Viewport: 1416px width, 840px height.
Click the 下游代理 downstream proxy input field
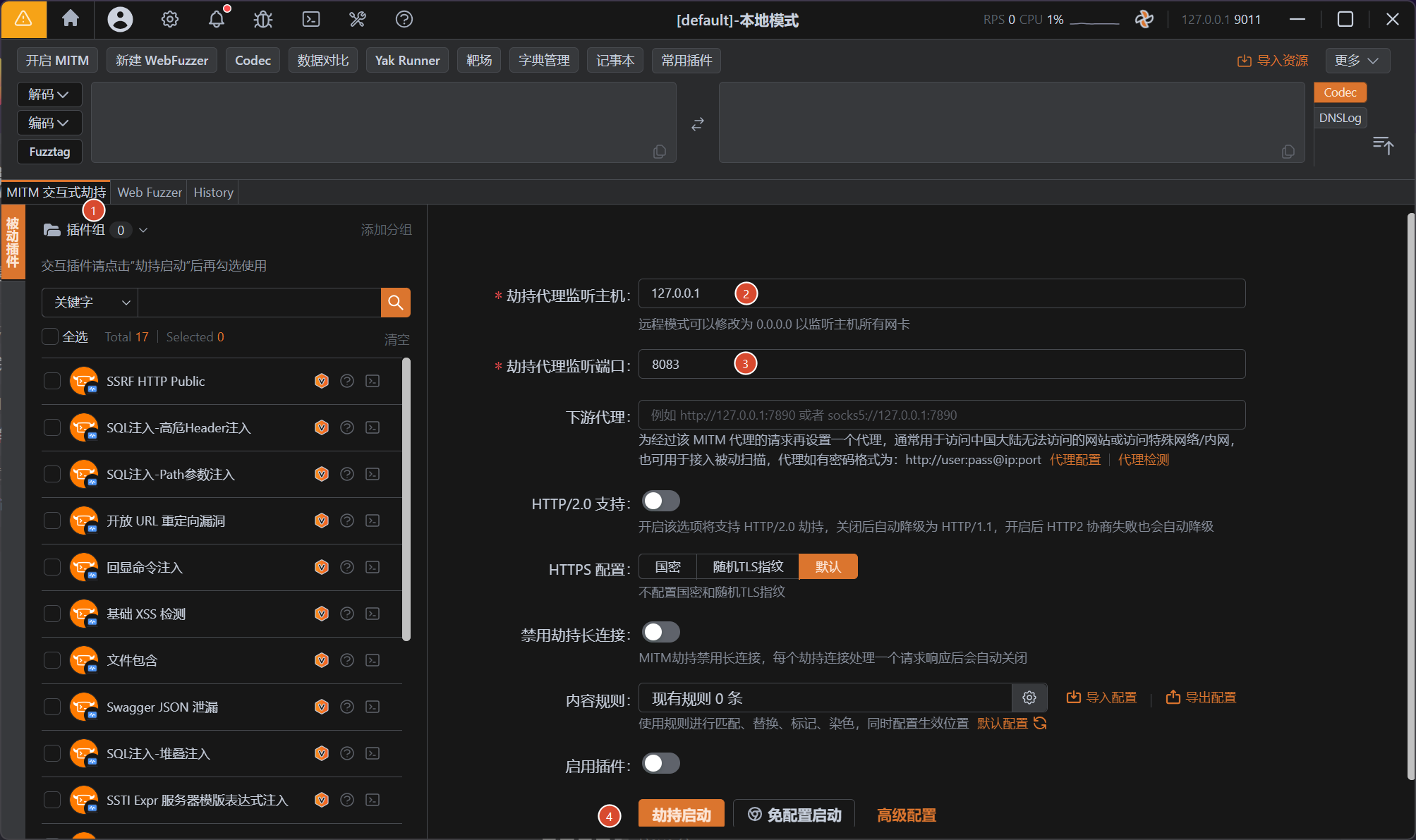point(942,415)
